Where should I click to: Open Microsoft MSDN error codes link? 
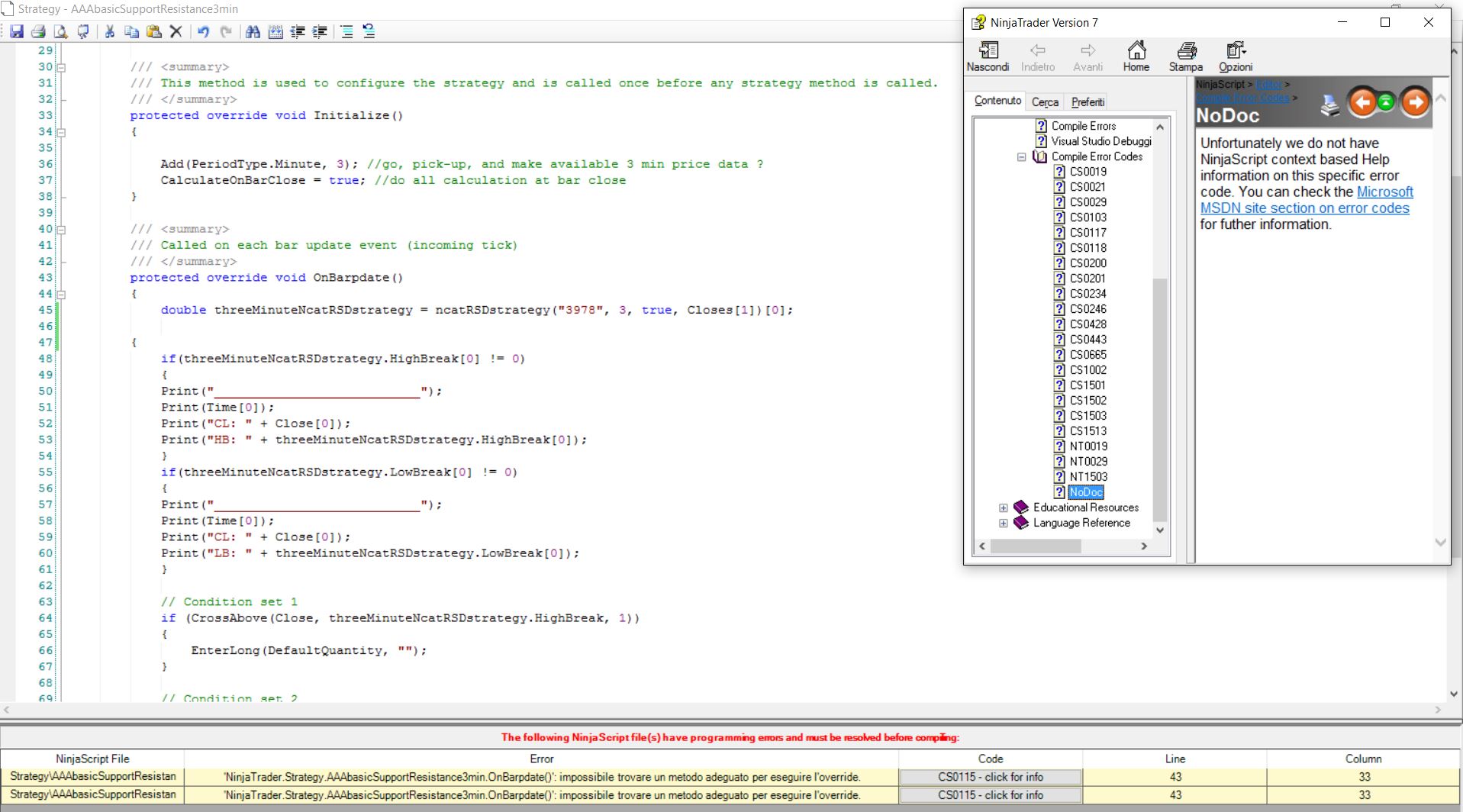click(x=1304, y=208)
